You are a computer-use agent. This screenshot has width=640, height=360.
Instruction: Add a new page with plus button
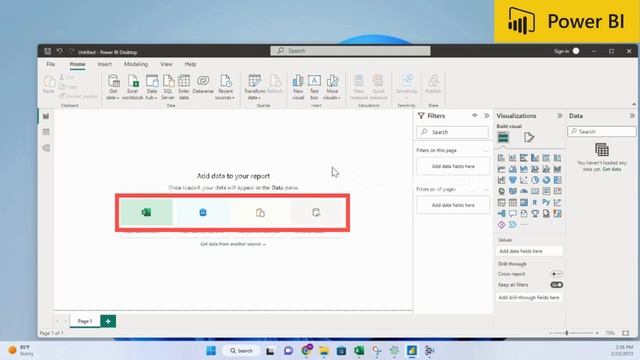point(108,321)
